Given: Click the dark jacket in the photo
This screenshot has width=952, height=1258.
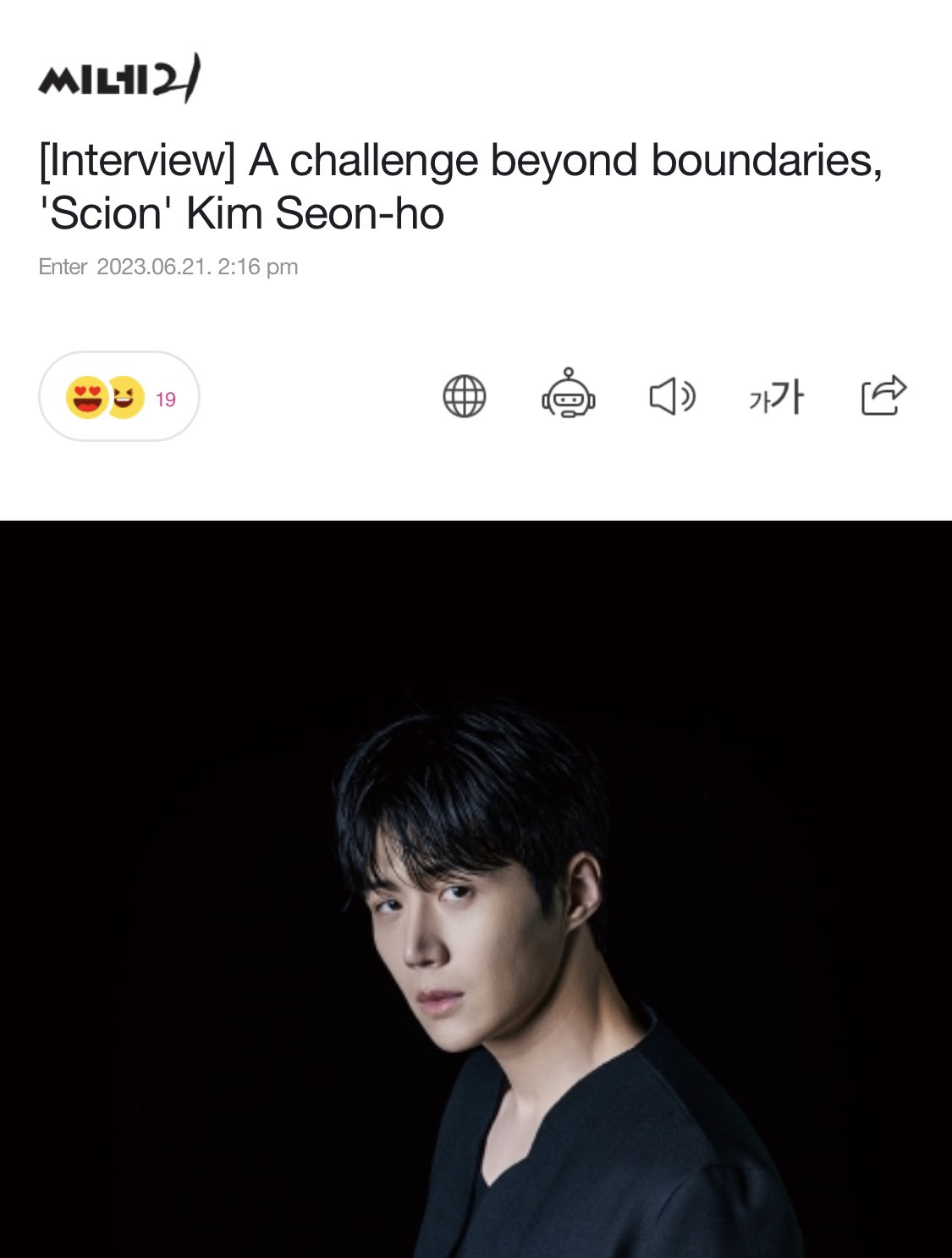Looking at the screenshot, I should (609, 1160).
